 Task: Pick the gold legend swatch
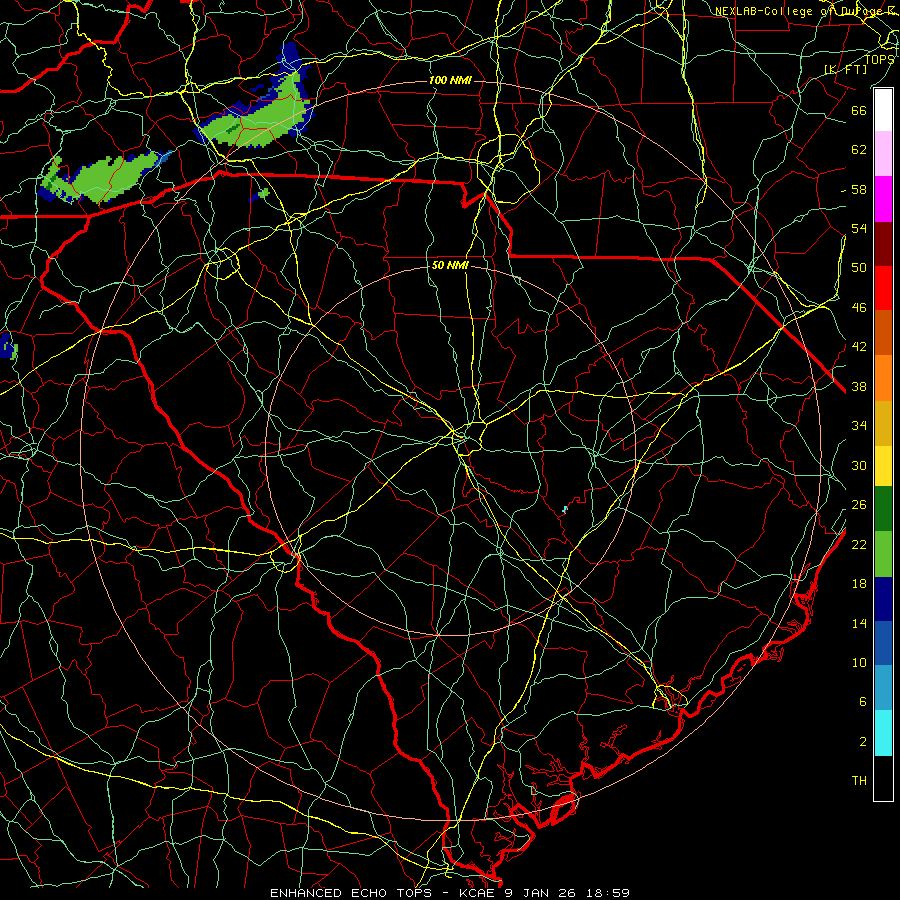point(883,422)
